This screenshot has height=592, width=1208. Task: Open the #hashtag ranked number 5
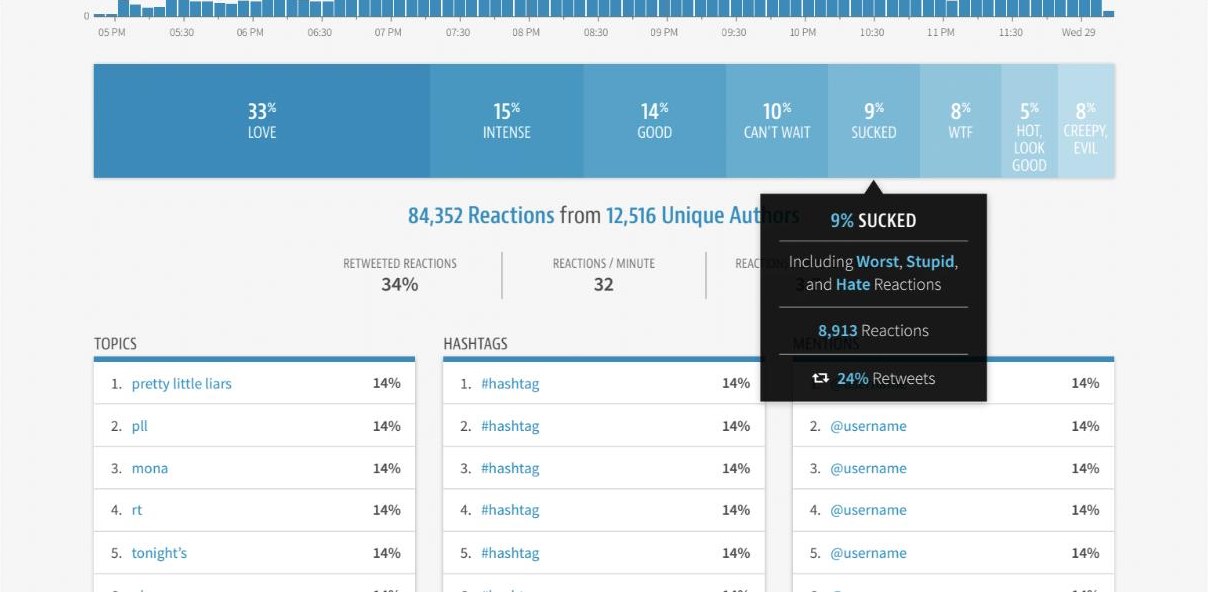(510, 553)
